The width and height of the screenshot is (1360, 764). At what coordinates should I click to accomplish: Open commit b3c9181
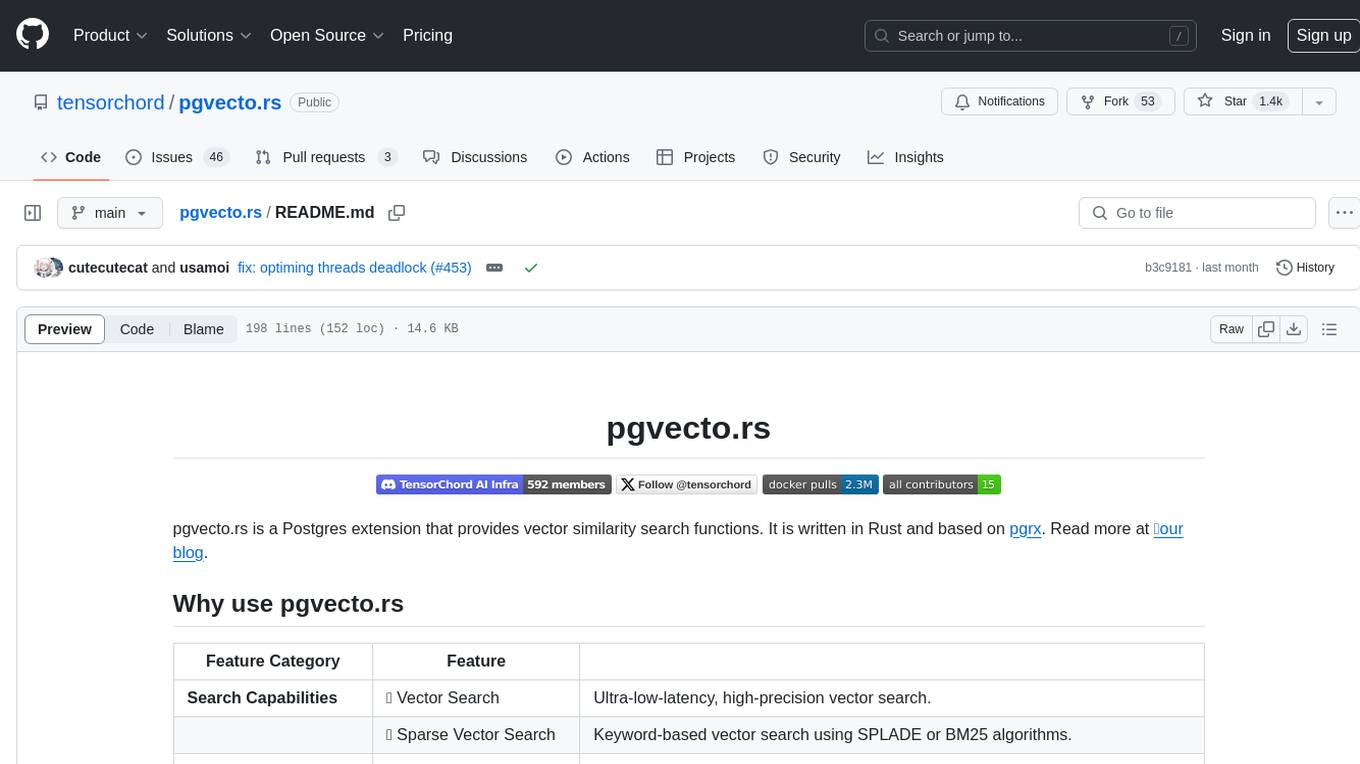pyautogui.click(x=1168, y=268)
